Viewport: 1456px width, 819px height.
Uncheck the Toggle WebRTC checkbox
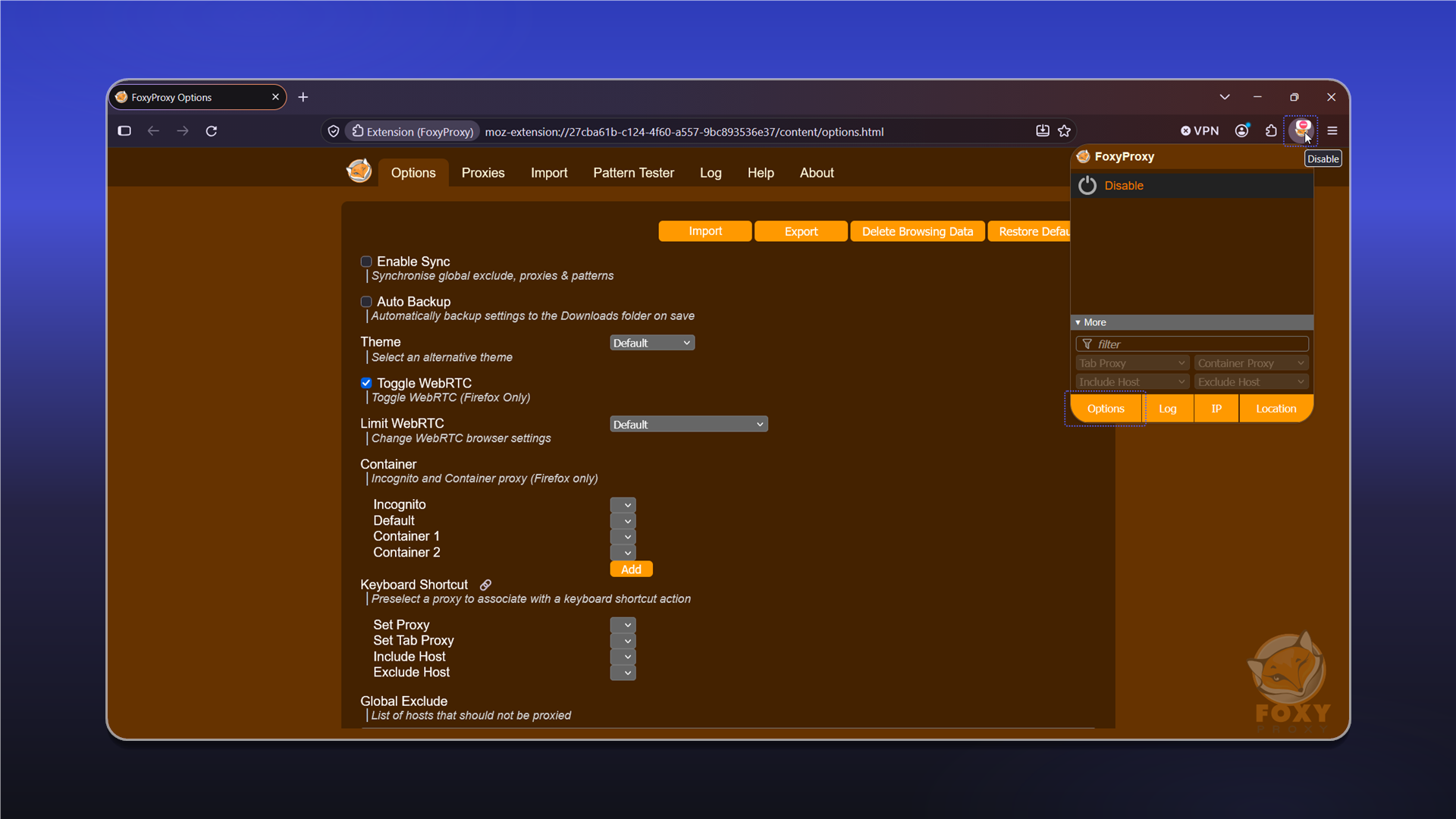click(x=366, y=383)
